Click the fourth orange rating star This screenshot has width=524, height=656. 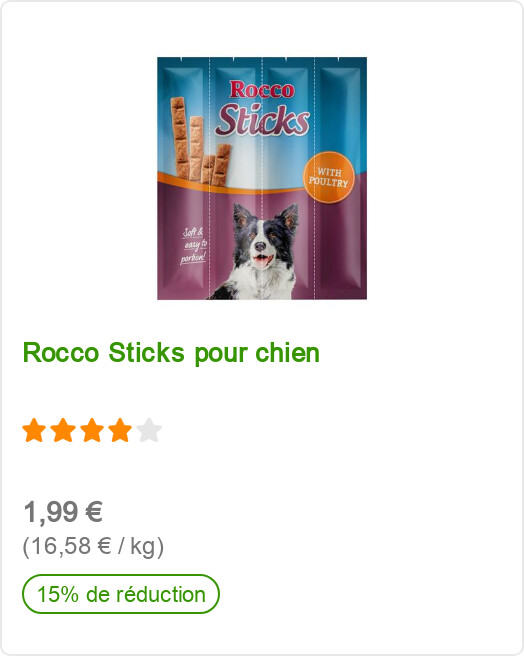pos(120,430)
